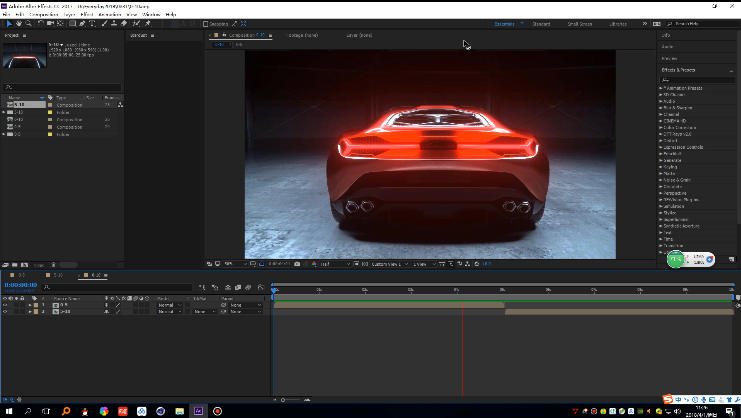
Task: Select the Puppet Pin tool
Action: pyautogui.click(x=148, y=23)
